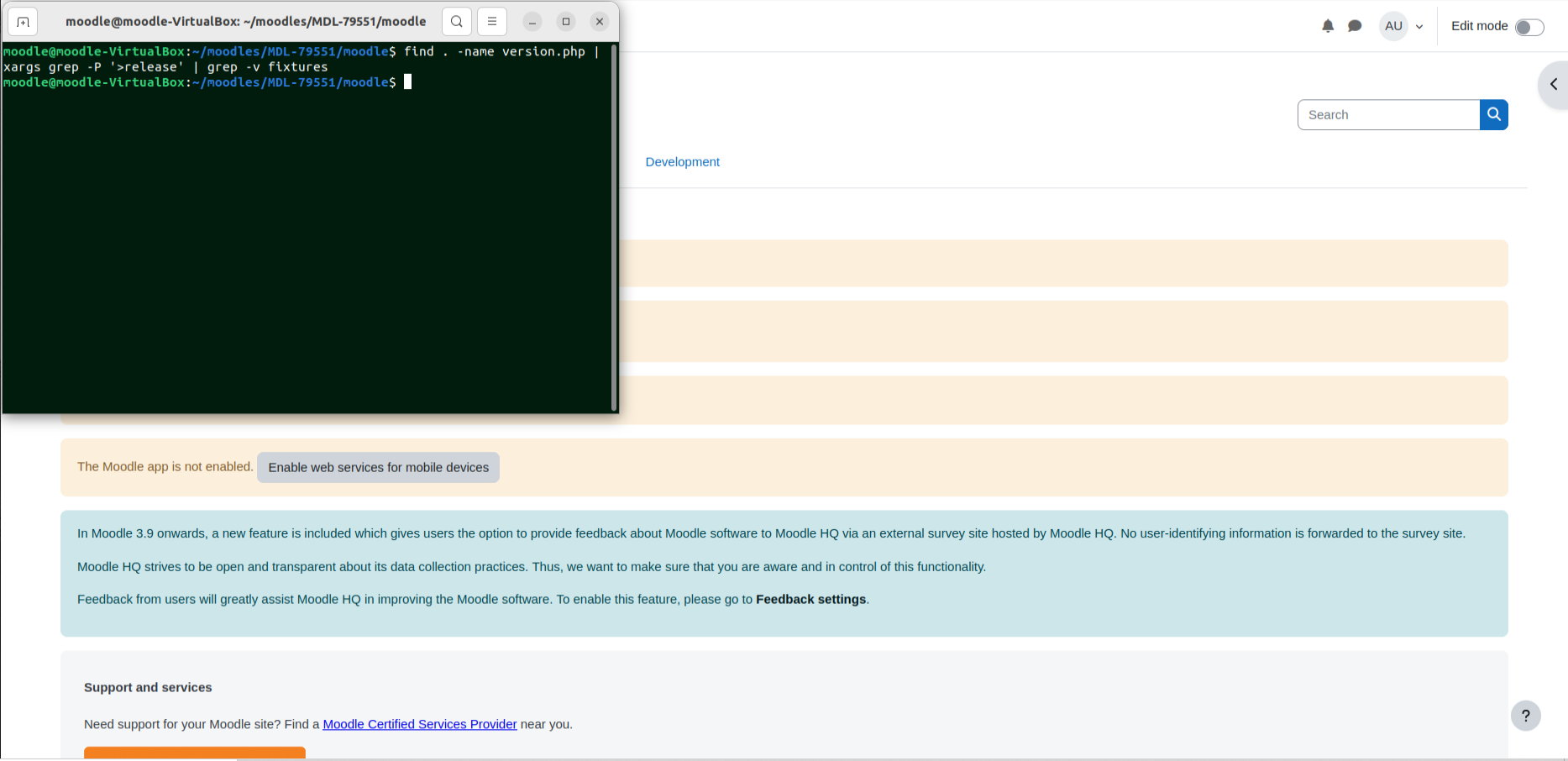This screenshot has width=1568, height=761.
Task: Open Moodle Certified Services Provider link
Action: point(420,724)
